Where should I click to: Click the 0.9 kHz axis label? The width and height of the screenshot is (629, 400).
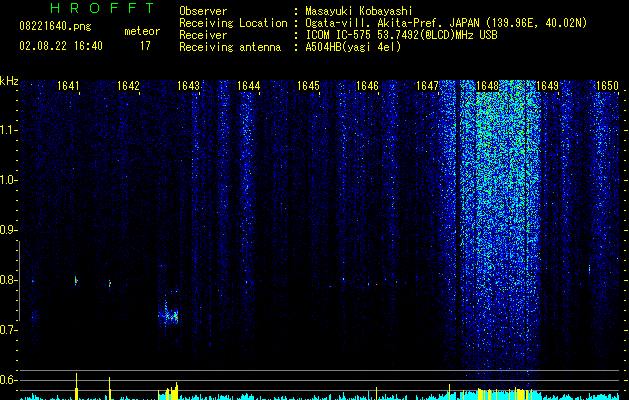(8, 230)
